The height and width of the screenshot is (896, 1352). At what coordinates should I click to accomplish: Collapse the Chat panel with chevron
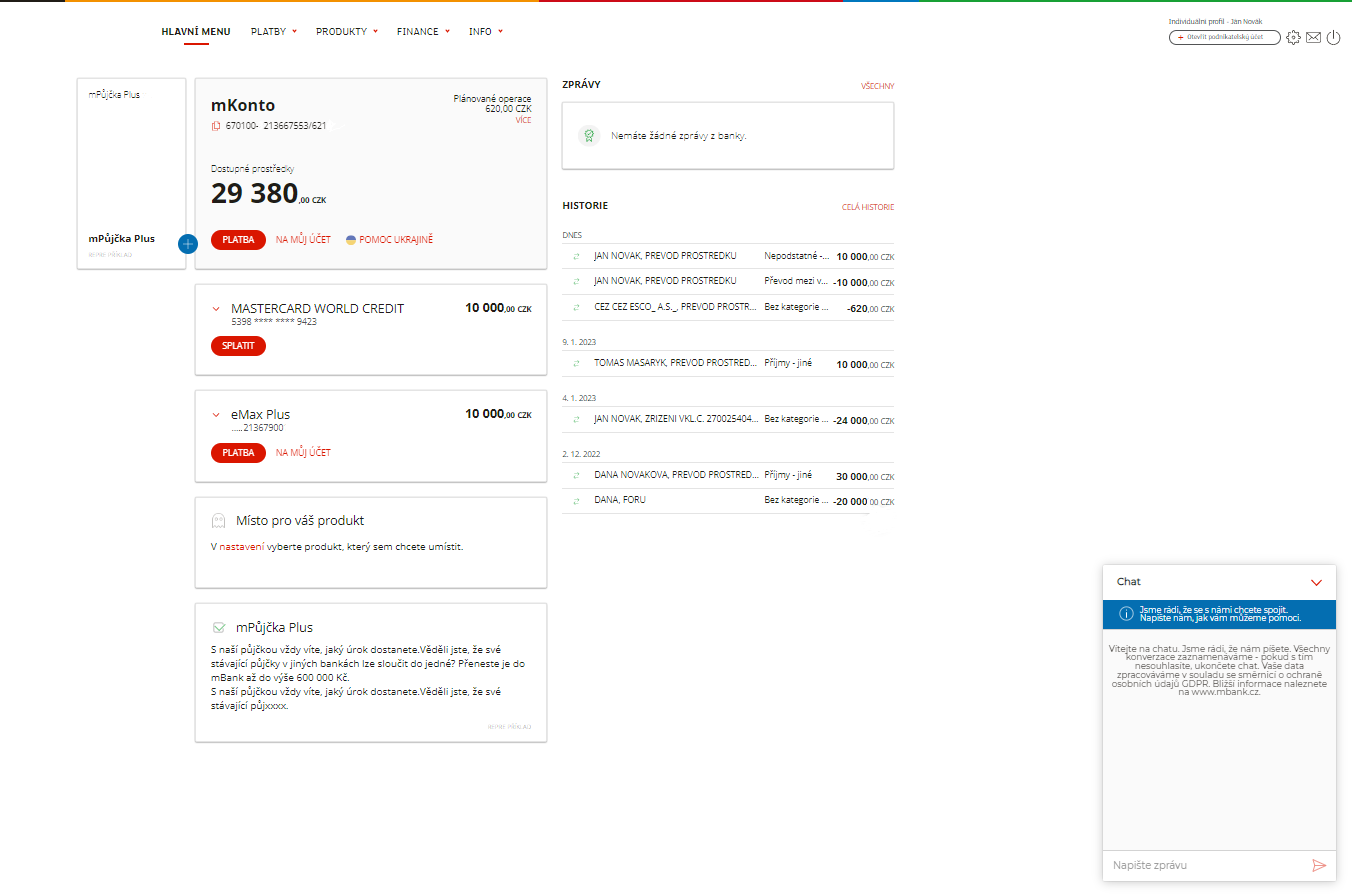point(1316,582)
